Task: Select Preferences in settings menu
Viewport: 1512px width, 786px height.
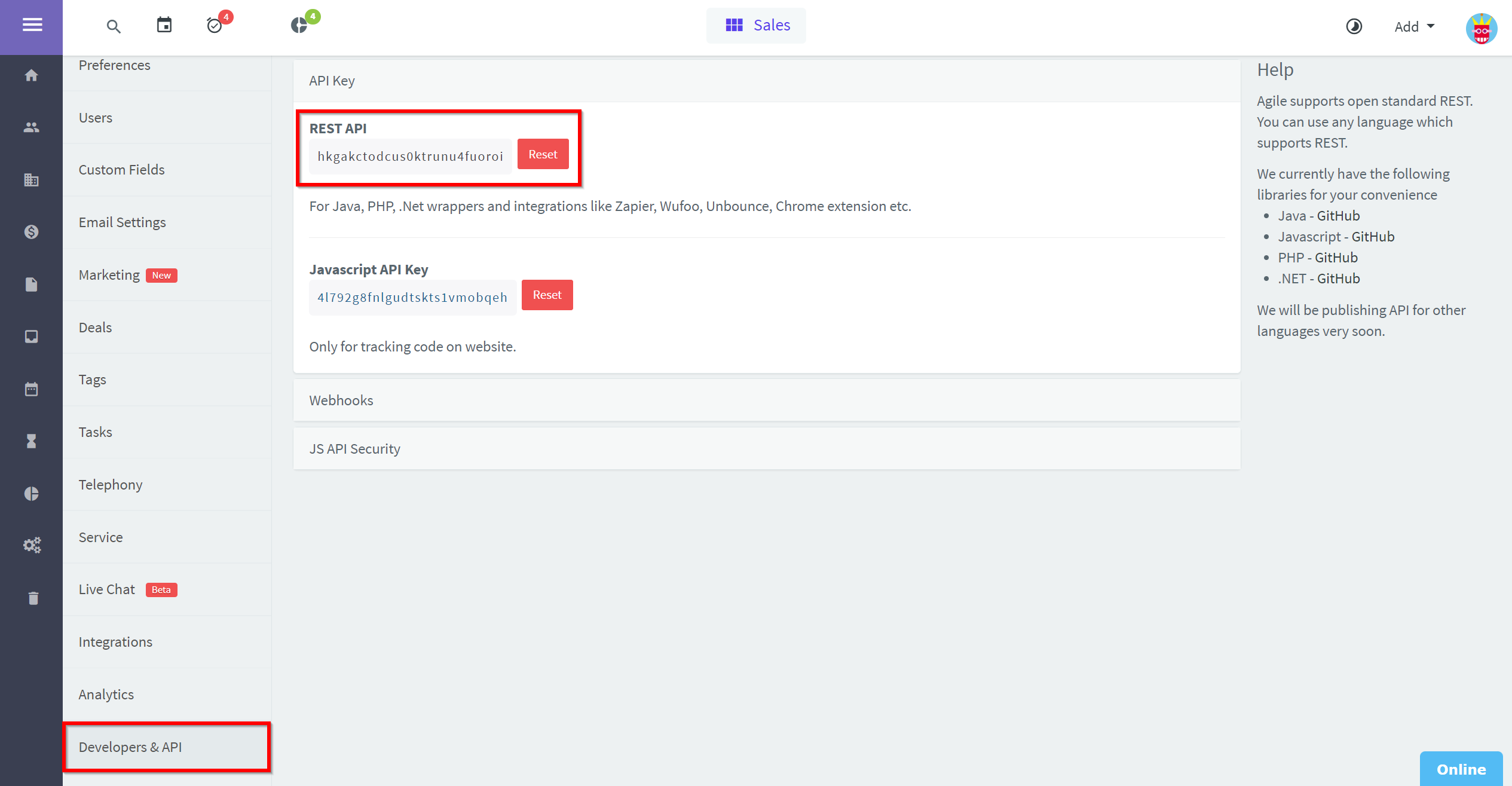Action: coord(167,65)
